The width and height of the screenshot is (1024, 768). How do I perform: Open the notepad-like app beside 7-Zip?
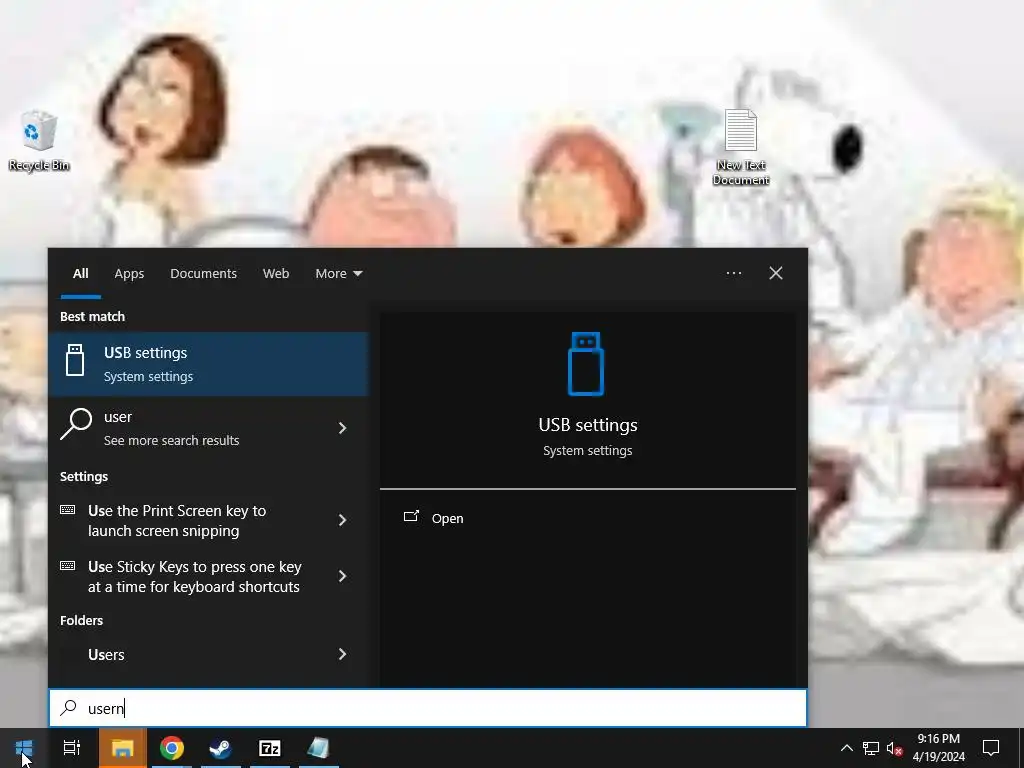pyautogui.click(x=319, y=748)
